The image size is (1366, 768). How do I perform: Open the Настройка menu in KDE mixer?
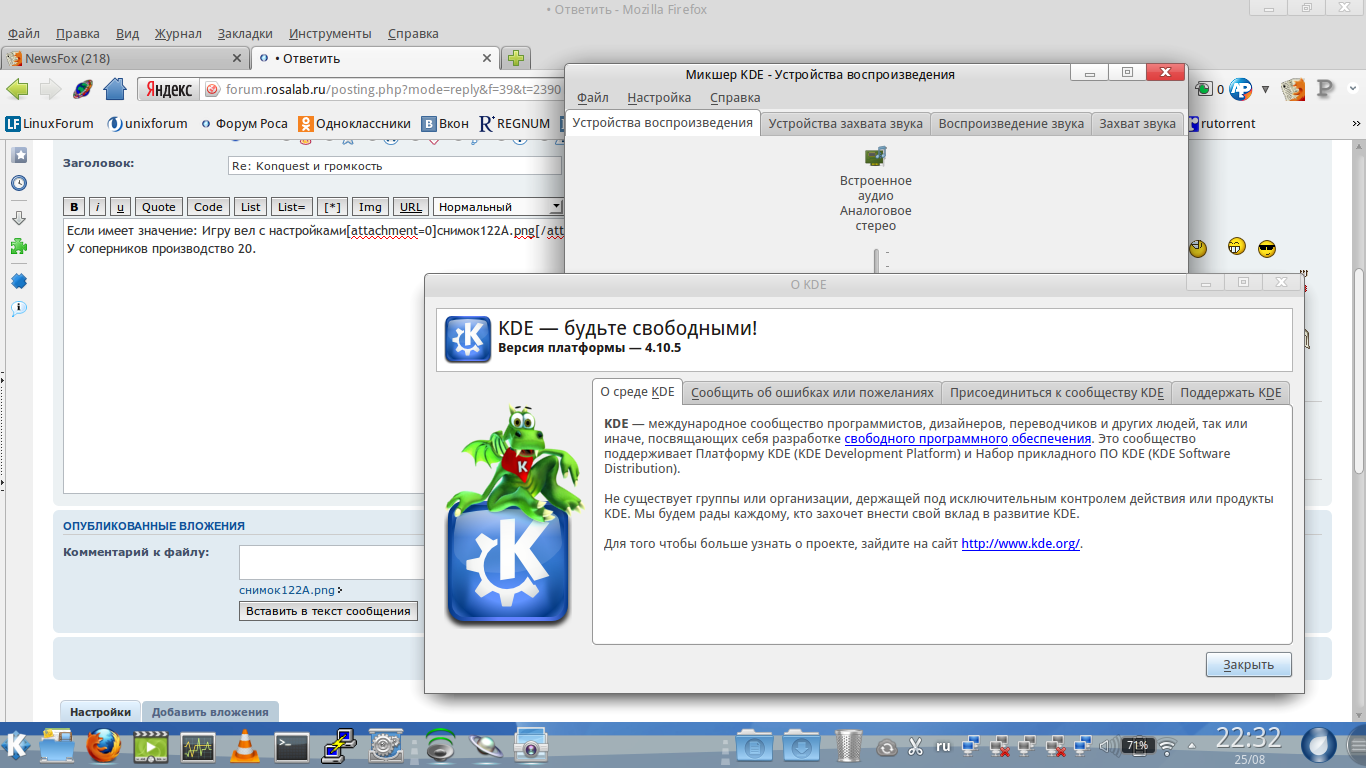pyautogui.click(x=659, y=98)
